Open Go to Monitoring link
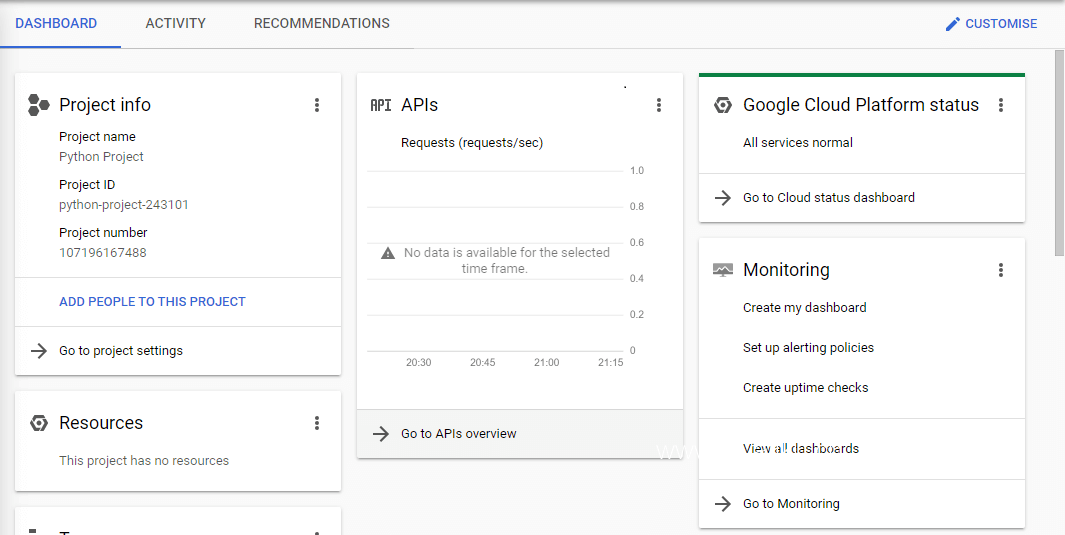The image size is (1065, 535). (791, 504)
